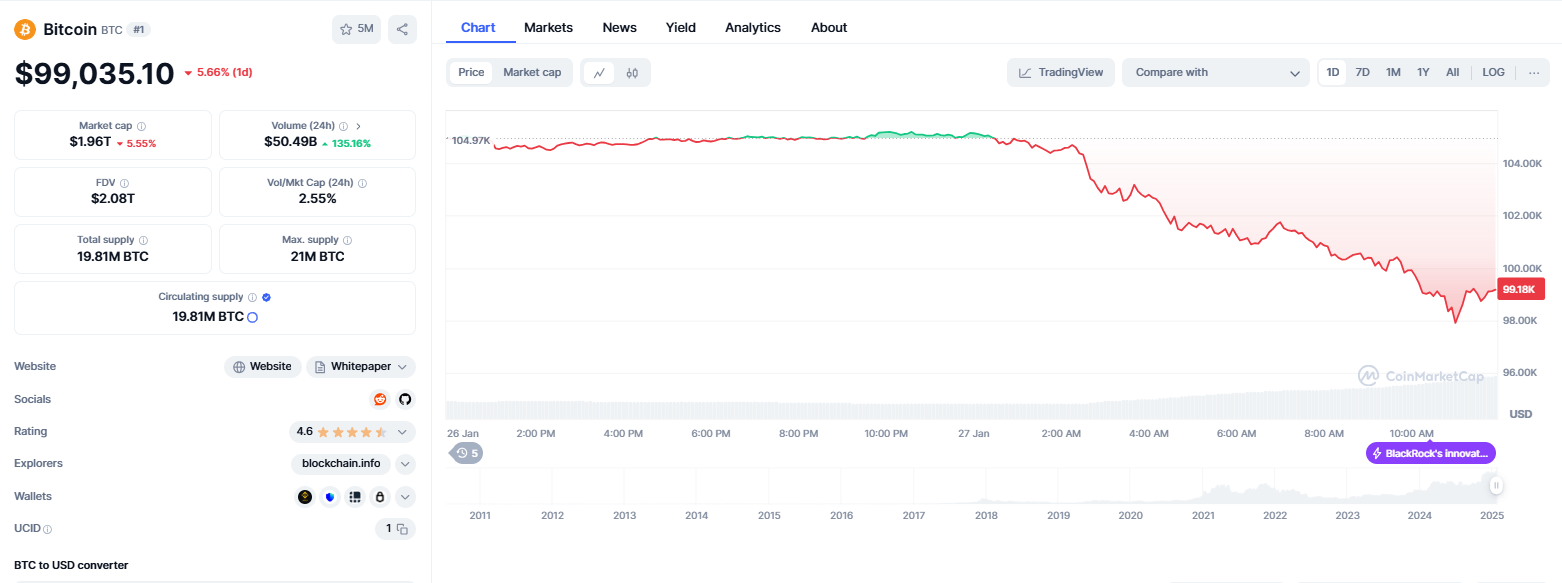Expand the Whitepaper dropdown
1562x583 pixels.
coord(361,367)
